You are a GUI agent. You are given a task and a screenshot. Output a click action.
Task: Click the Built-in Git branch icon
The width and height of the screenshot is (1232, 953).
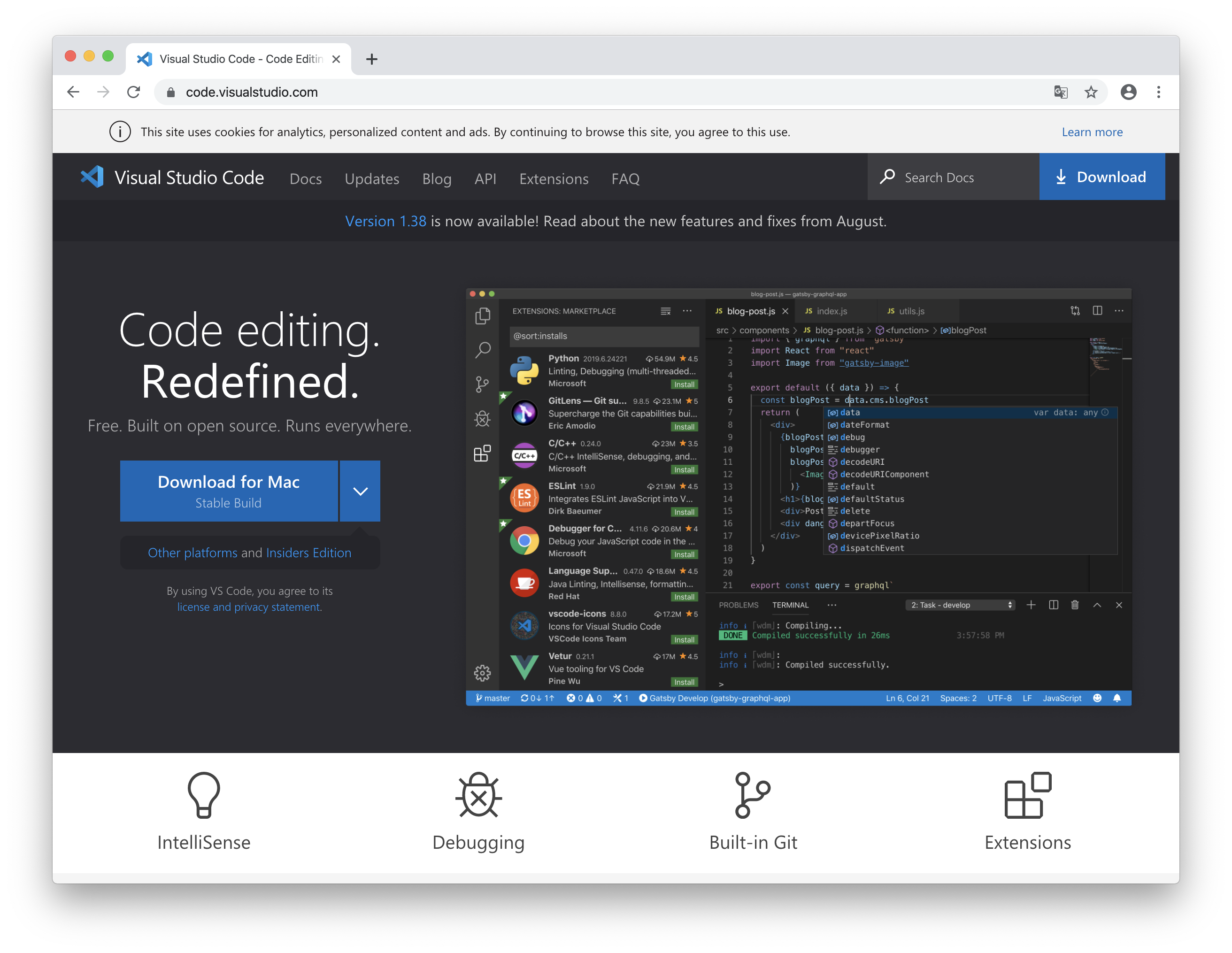(x=753, y=794)
